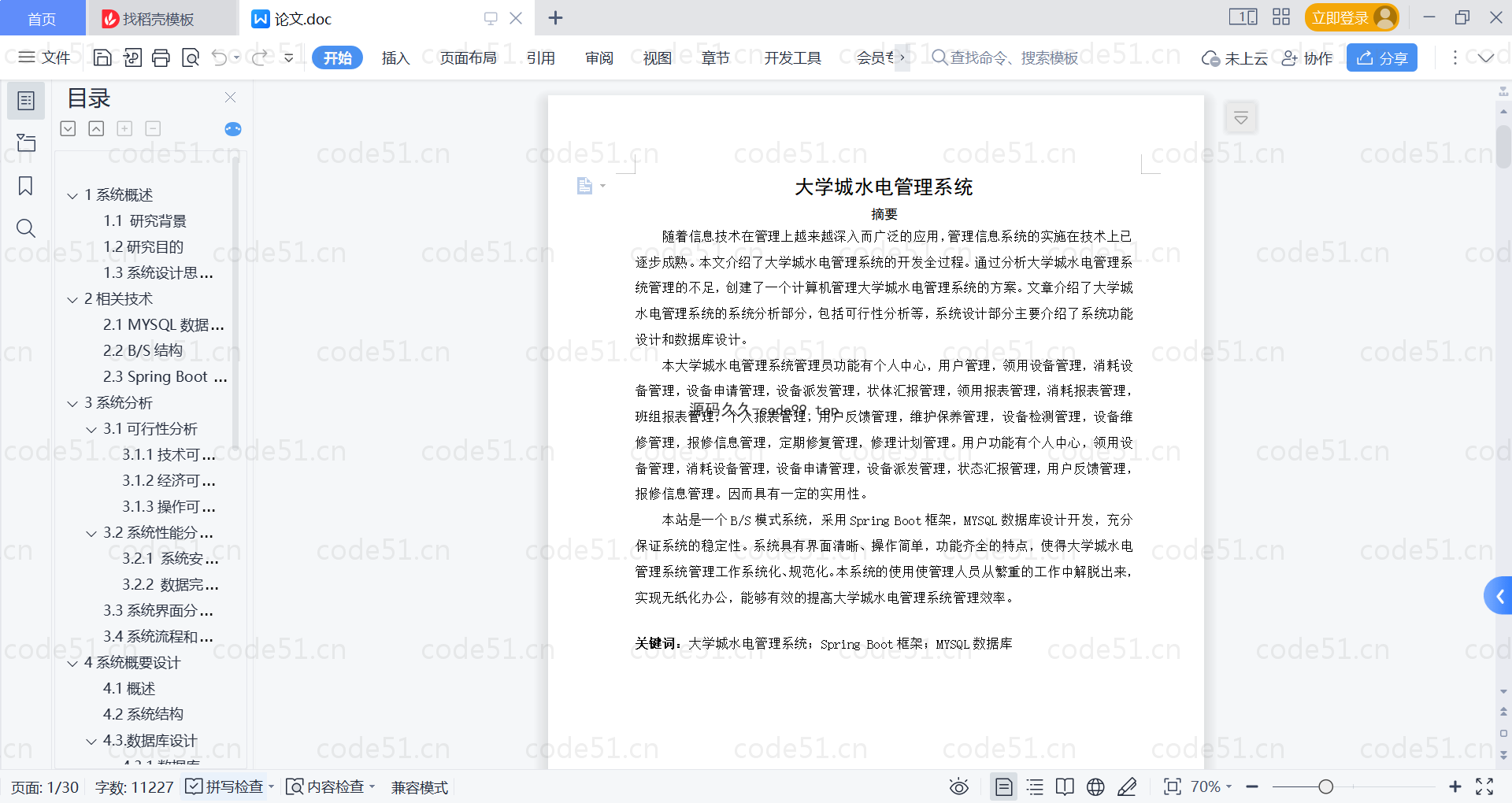This screenshot has height=803, width=1512.
Task: Click expand-all arrow icon in outline header
Action: click(x=69, y=128)
